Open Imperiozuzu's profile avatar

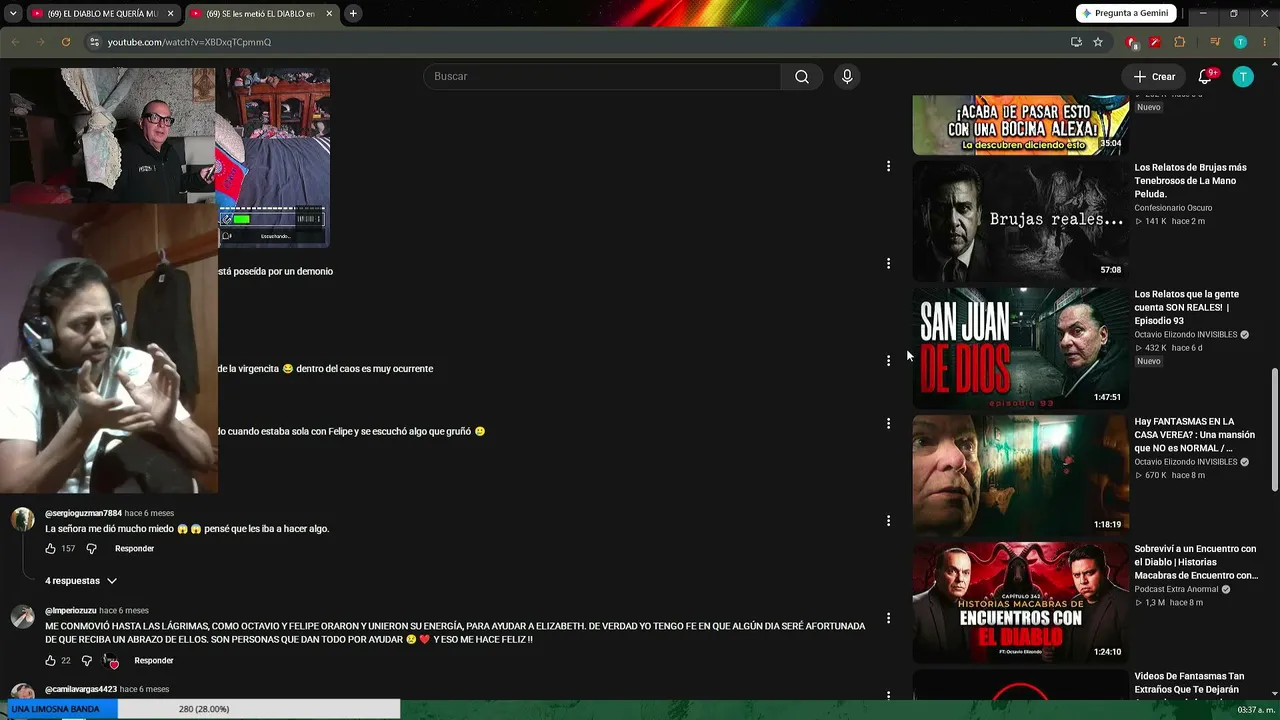click(x=22, y=616)
